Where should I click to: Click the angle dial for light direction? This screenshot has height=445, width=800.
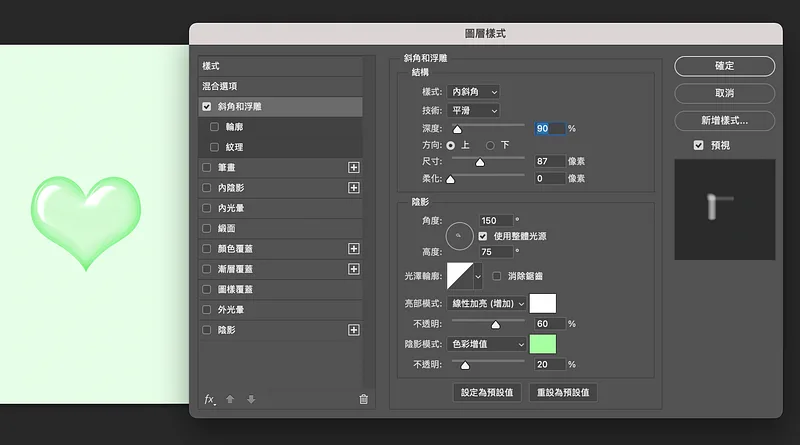[459, 236]
